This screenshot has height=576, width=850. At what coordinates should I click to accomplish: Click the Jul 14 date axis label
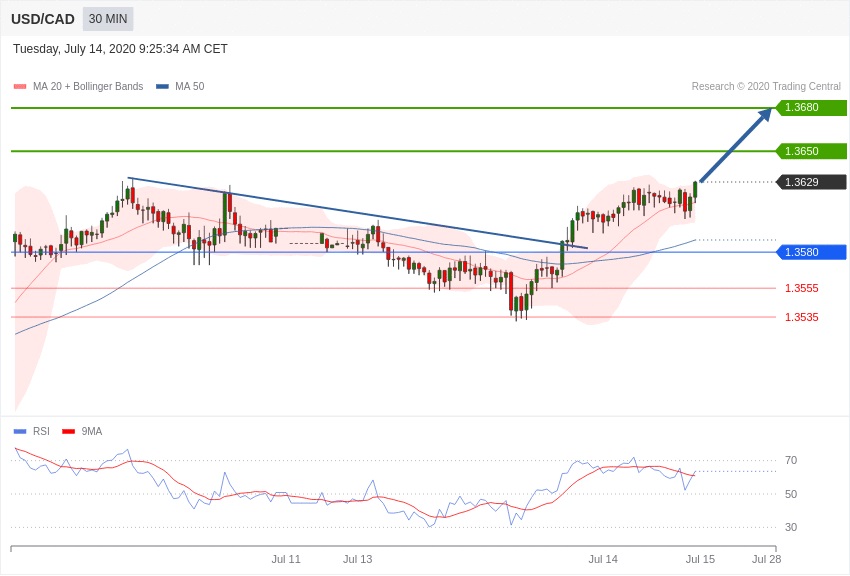603,559
